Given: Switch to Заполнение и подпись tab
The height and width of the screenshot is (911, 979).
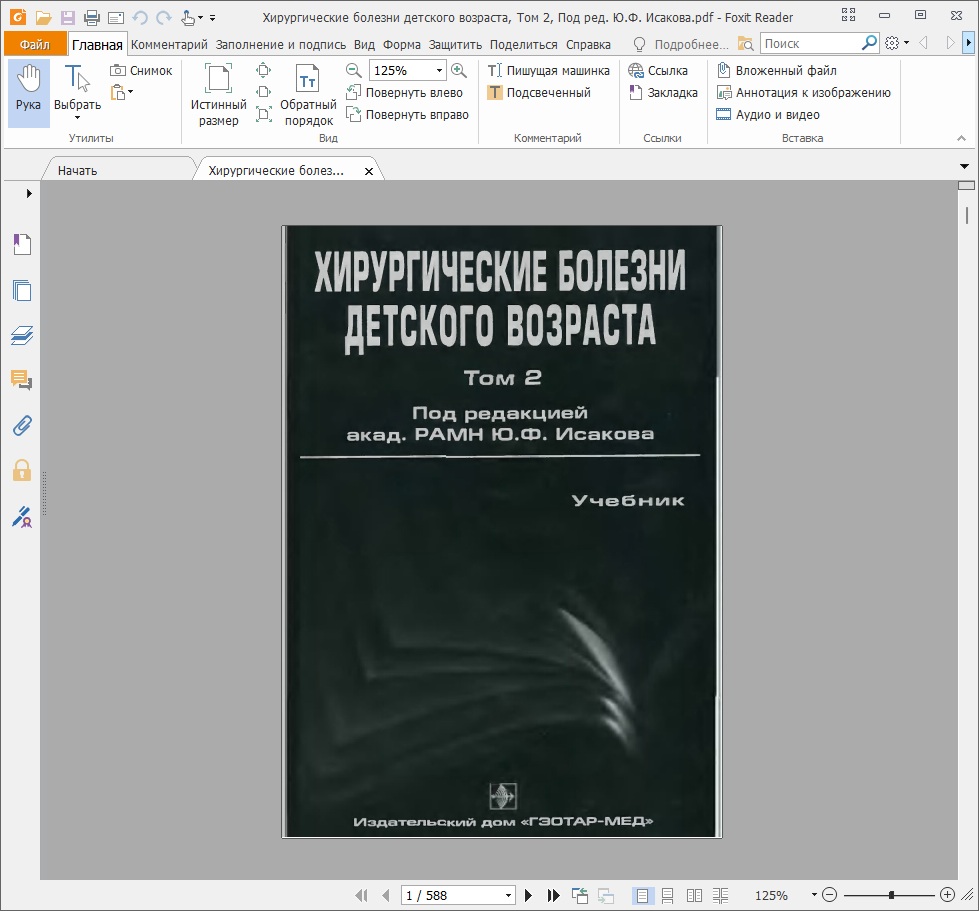Looking at the screenshot, I should (281, 44).
